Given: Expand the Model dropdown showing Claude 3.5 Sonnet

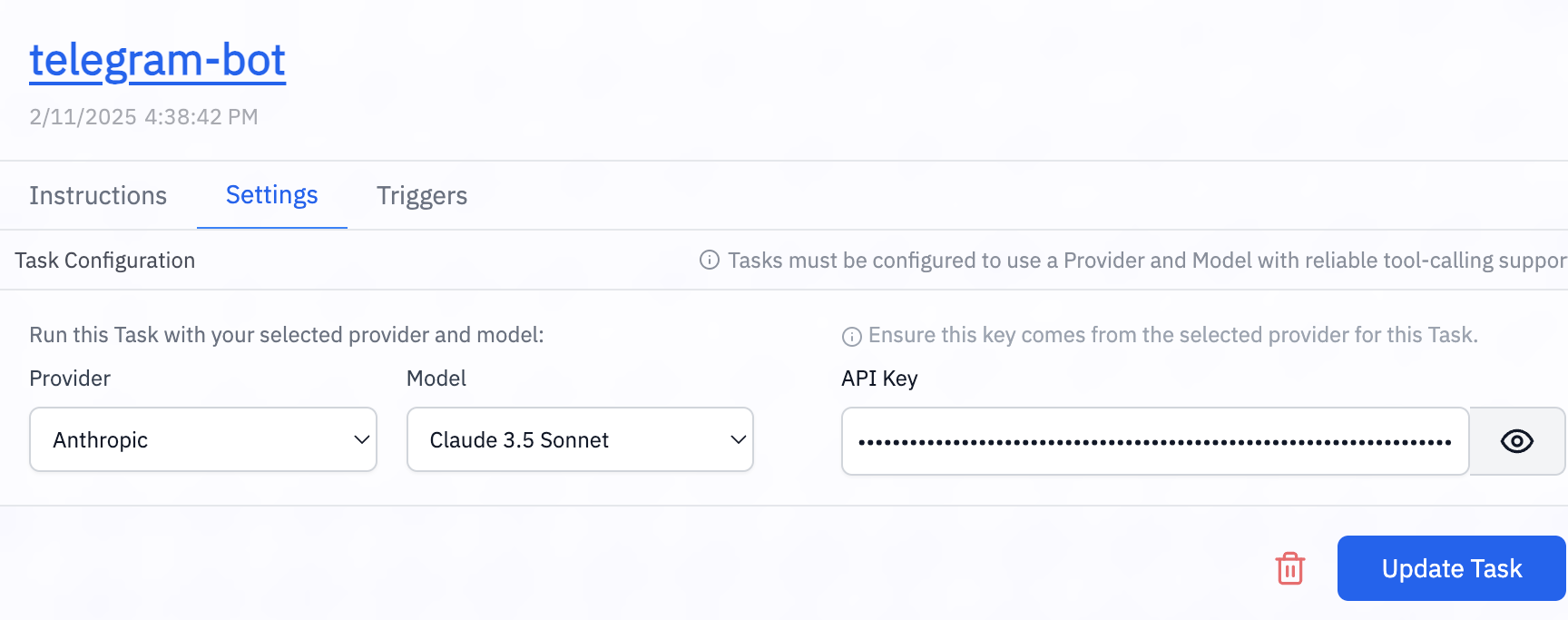Looking at the screenshot, I should point(567,440).
